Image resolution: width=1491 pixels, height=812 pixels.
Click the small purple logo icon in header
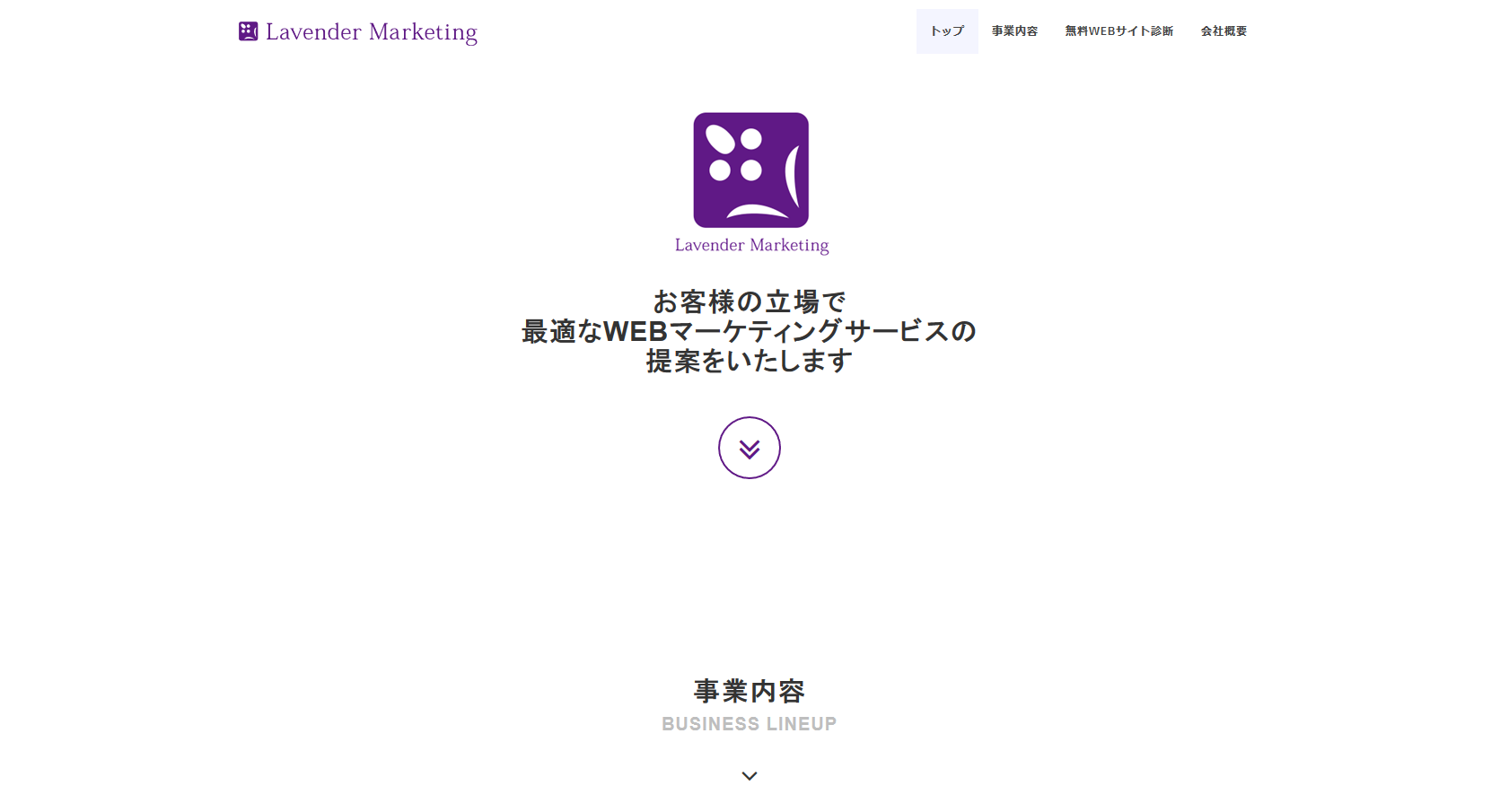click(x=248, y=31)
